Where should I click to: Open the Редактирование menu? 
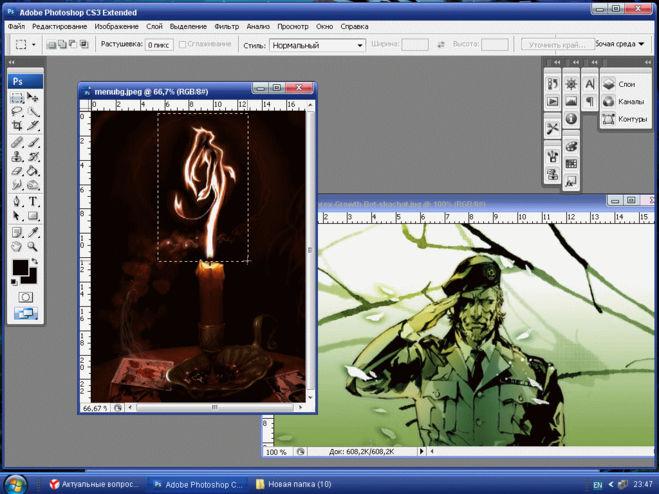[59, 26]
